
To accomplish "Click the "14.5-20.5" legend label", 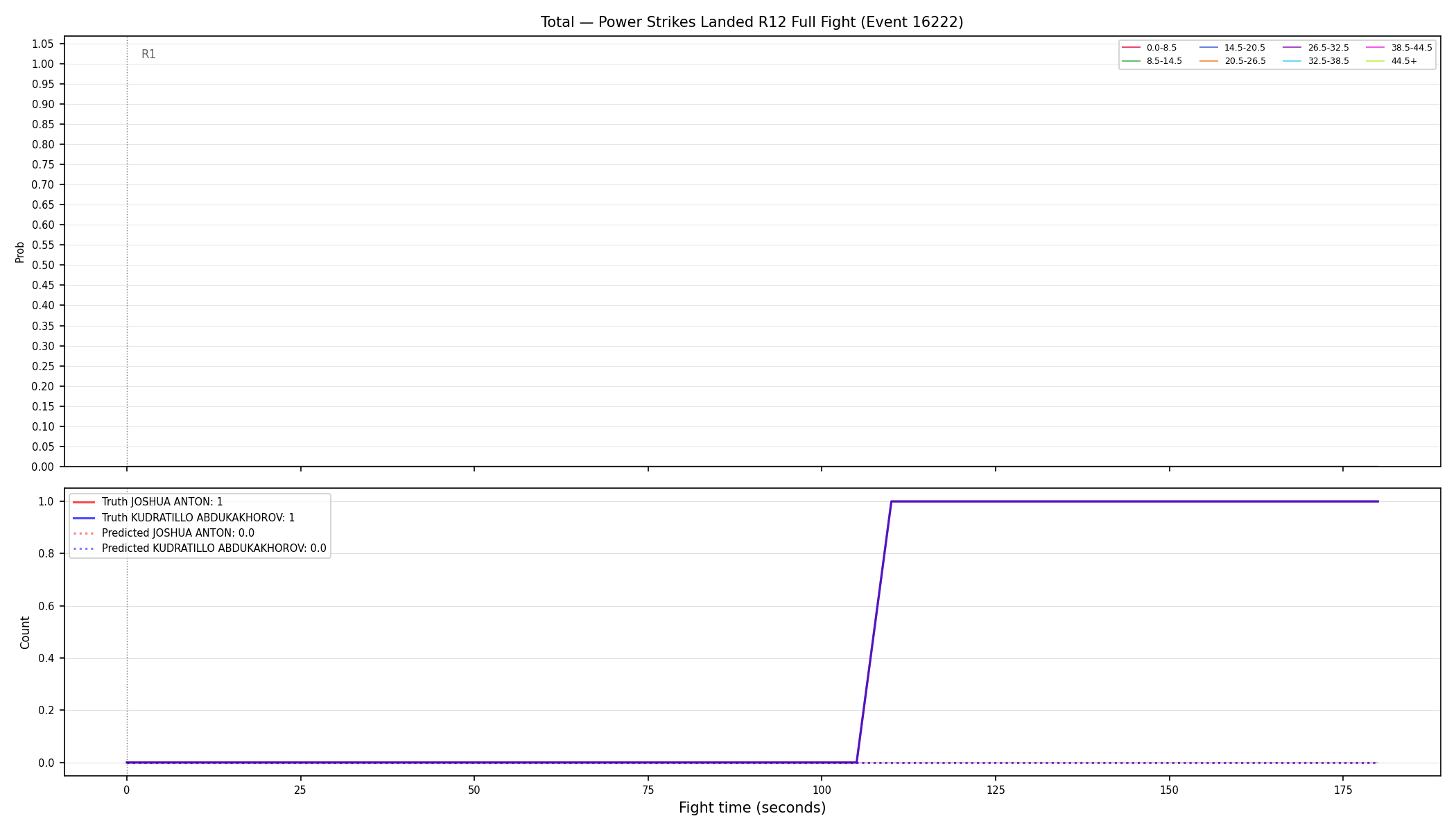I will [1245, 48].
